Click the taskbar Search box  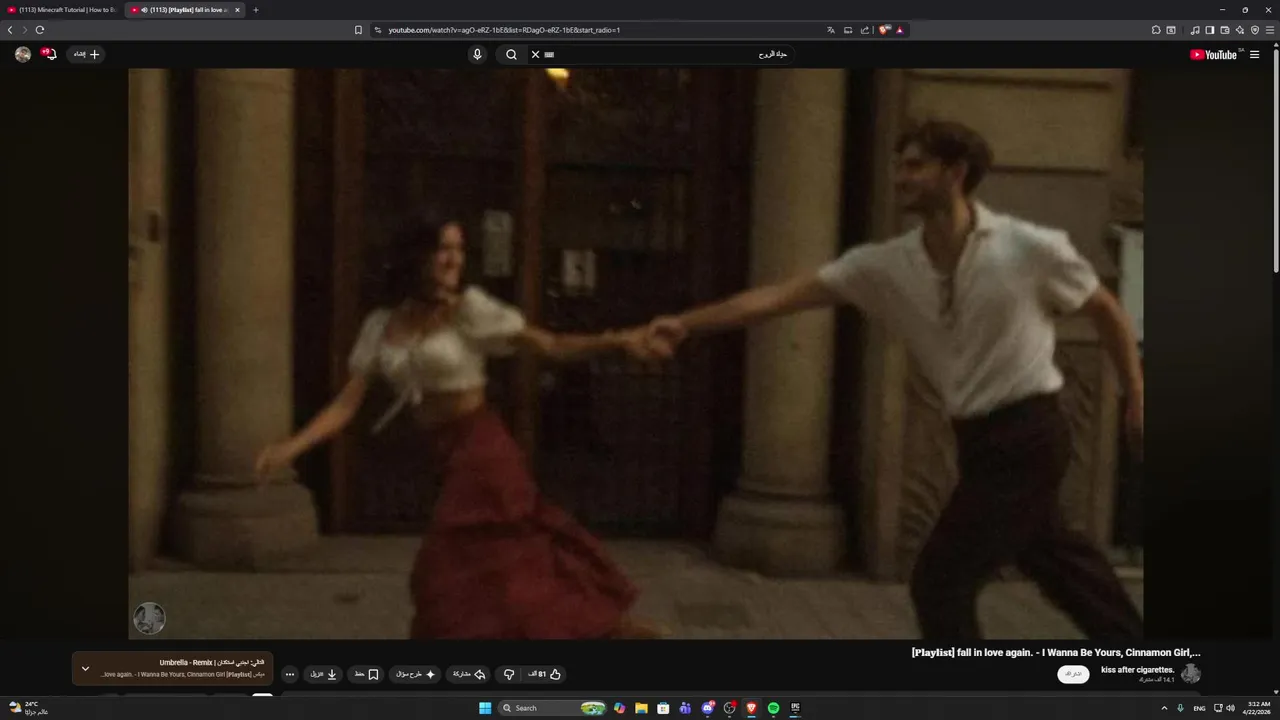pyautogui.click(x=552, y=708)
